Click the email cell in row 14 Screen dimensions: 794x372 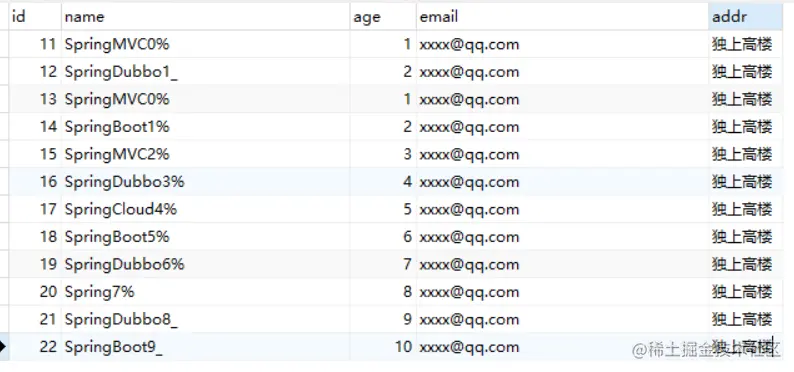click(563, 127)
